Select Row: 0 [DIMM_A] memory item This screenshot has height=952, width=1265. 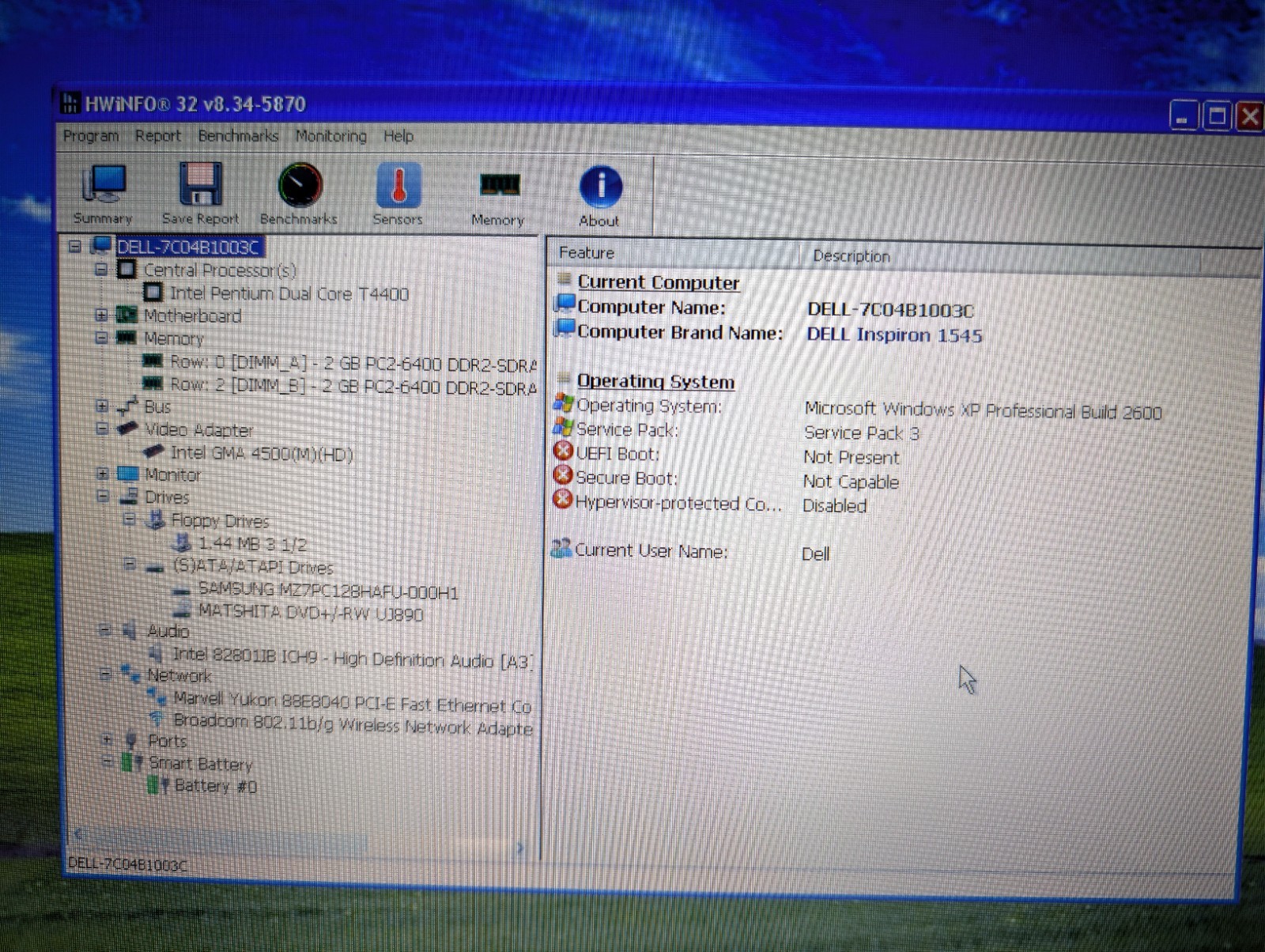pos(353,364)
